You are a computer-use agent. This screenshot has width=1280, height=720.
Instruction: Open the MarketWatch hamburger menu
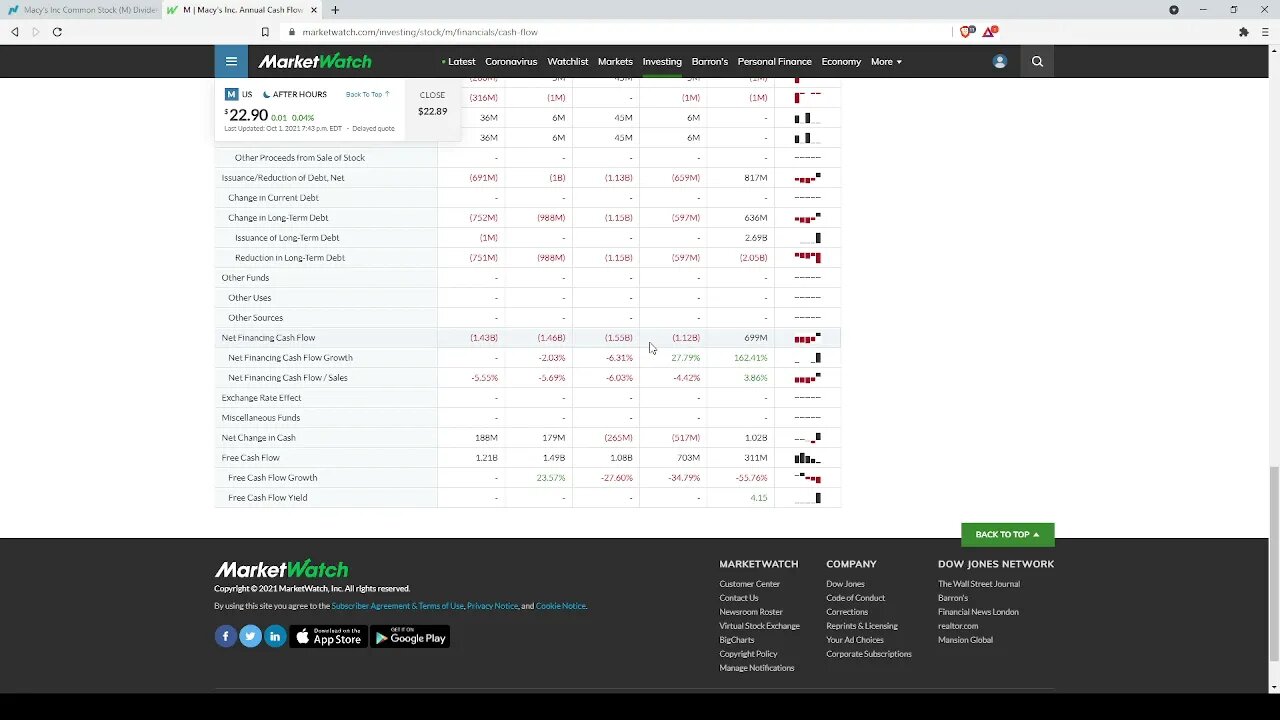pos(231,61)
